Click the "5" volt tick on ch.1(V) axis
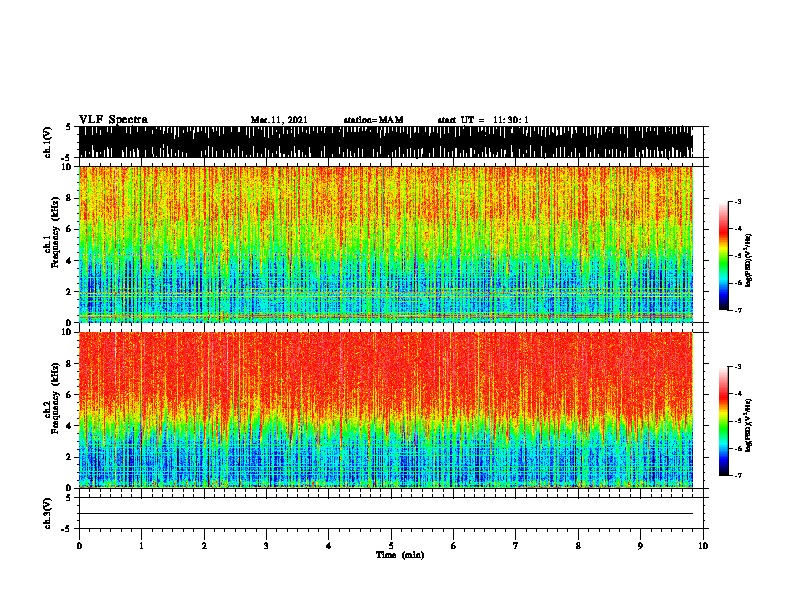Screen dimensions: 792x612 [x=68, y=127]
